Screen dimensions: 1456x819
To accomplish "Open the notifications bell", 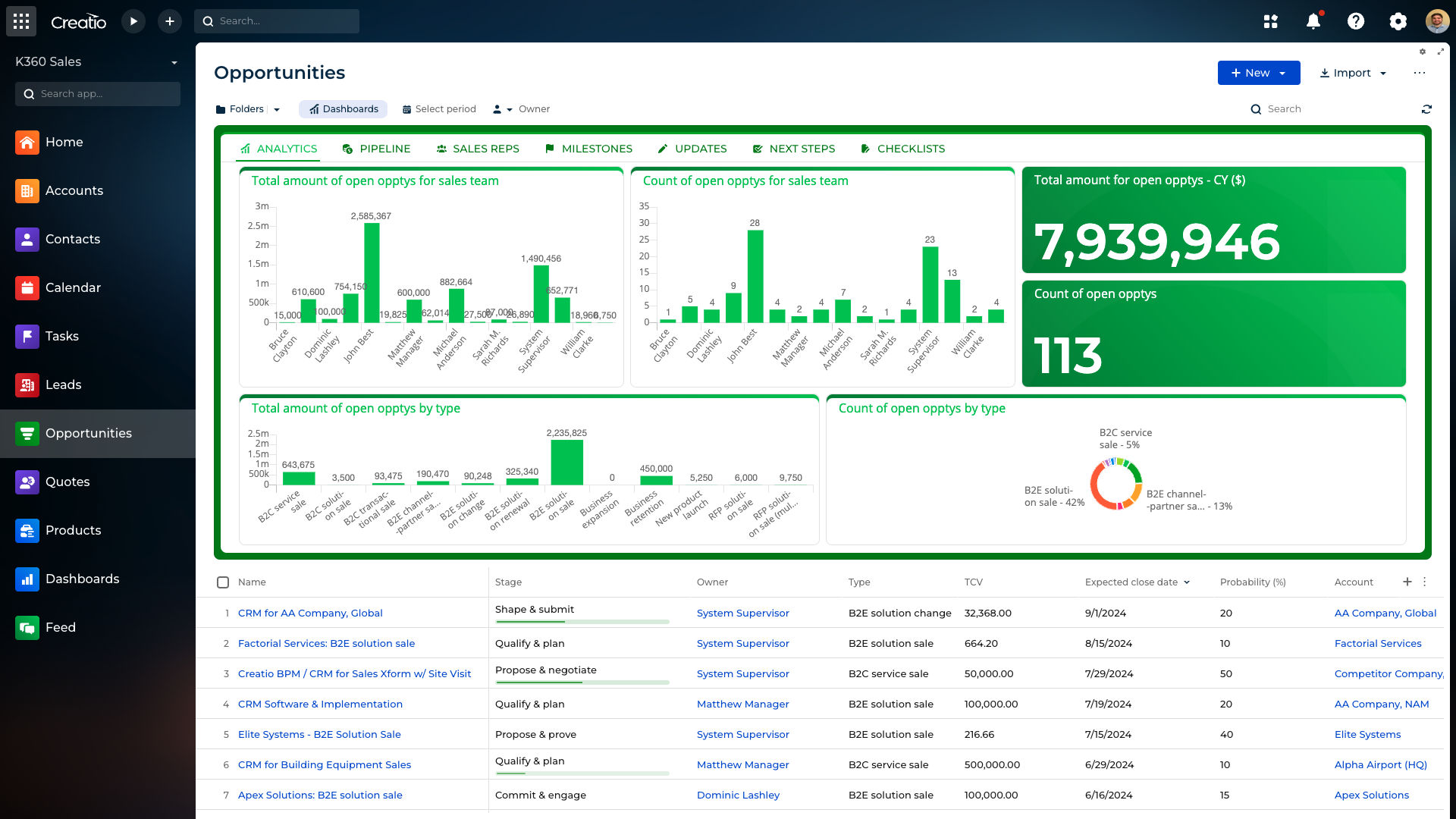I will [x=1313, y=21].
